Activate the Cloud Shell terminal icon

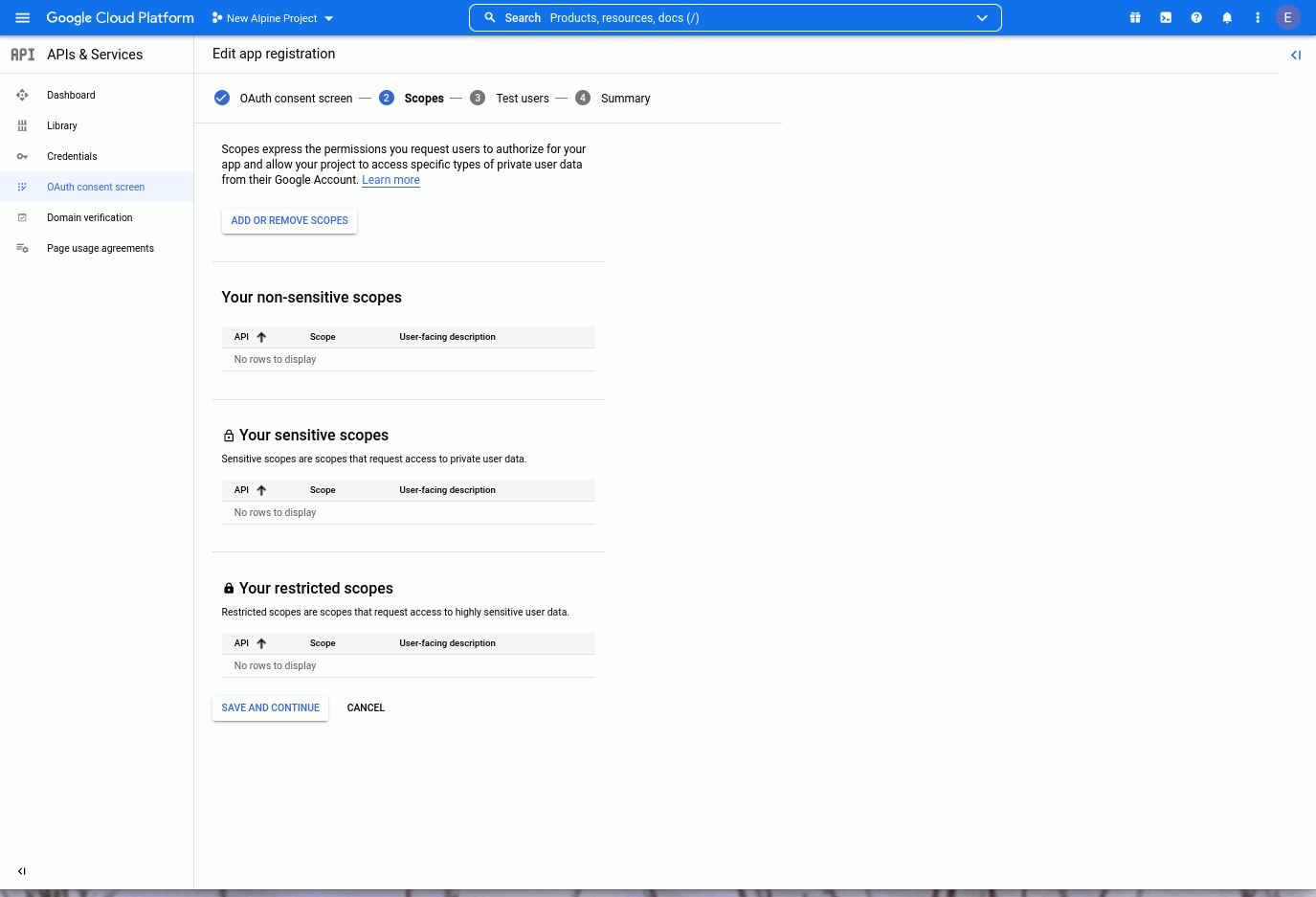click(x=1166, y=18)
